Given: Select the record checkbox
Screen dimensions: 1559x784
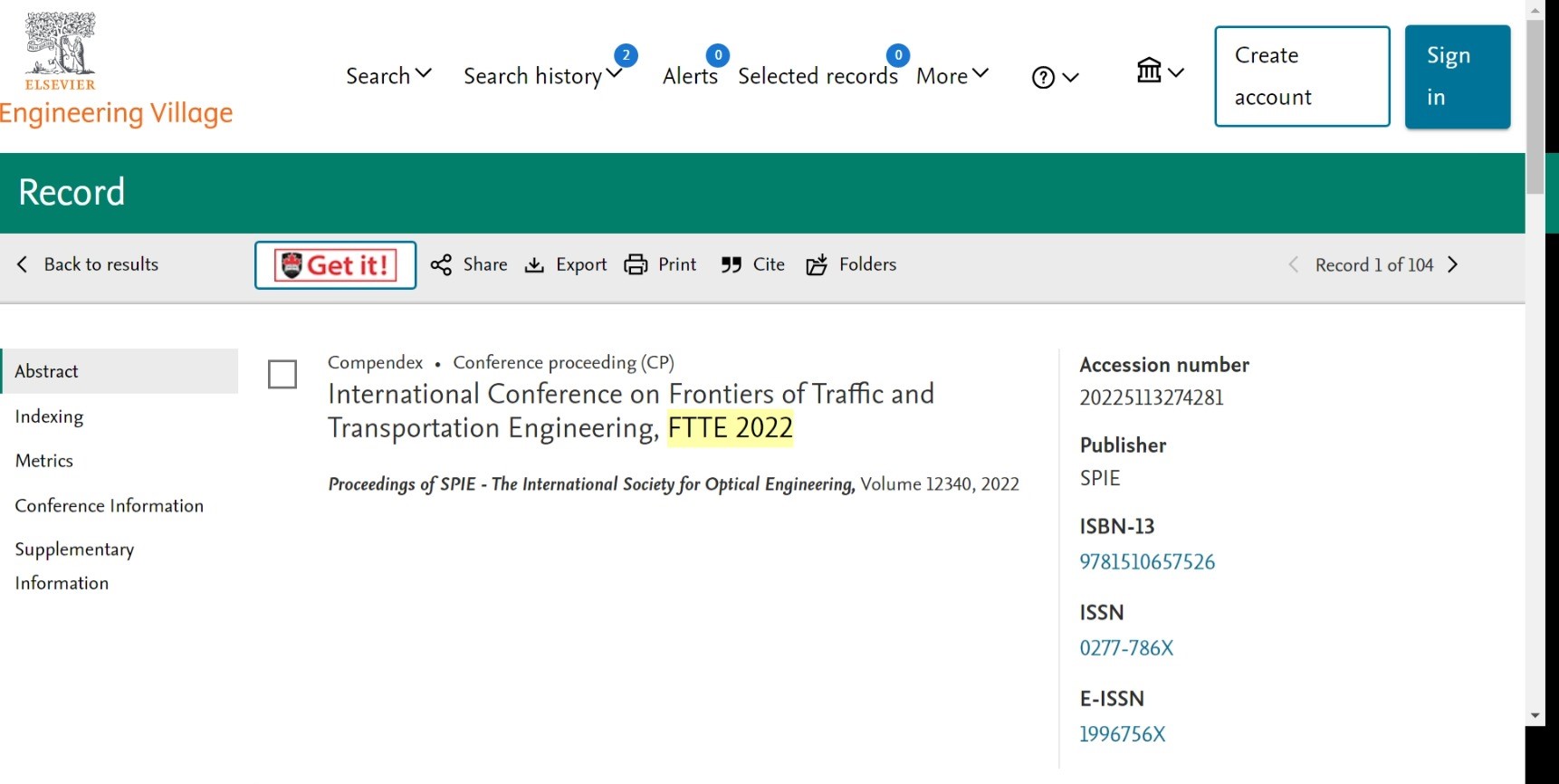Looking at the screenshot, I should coord(282,375).
